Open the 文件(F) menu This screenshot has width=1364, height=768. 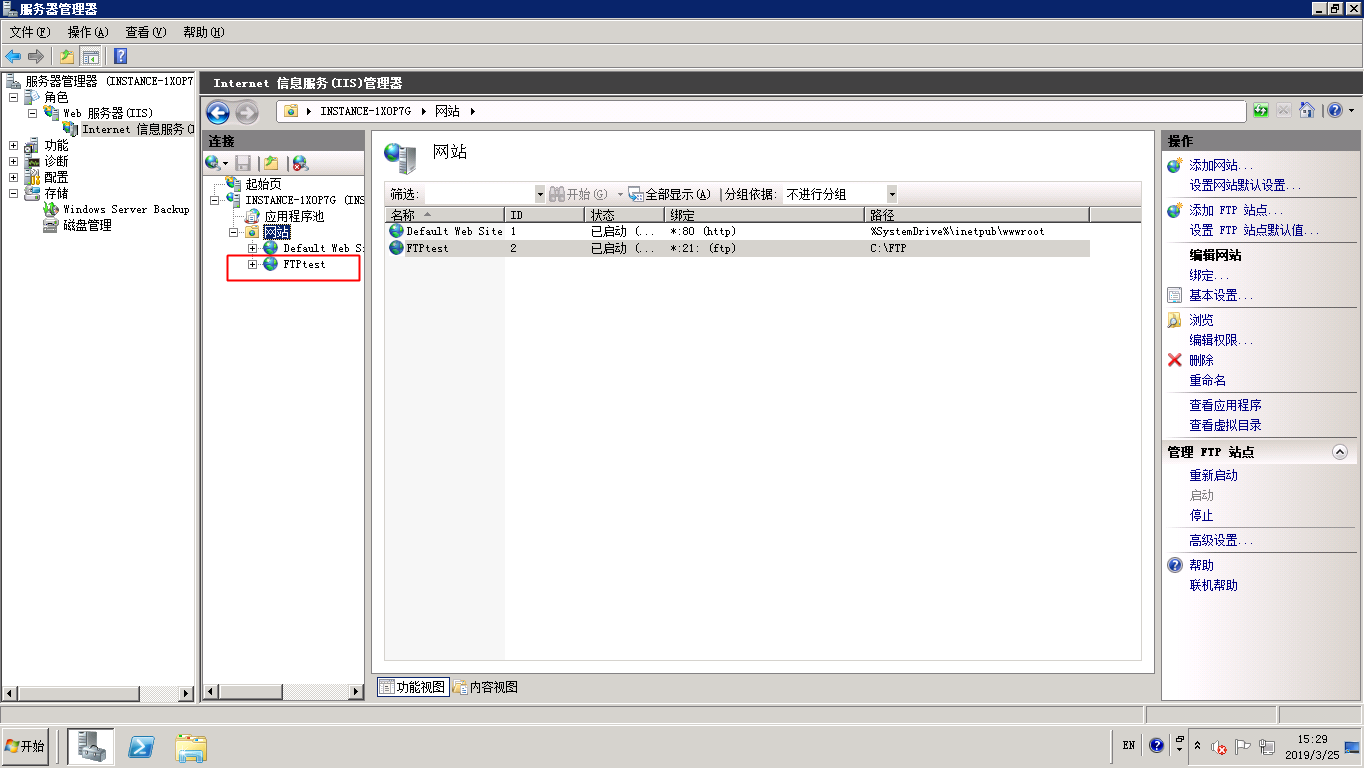pos(30,32)
